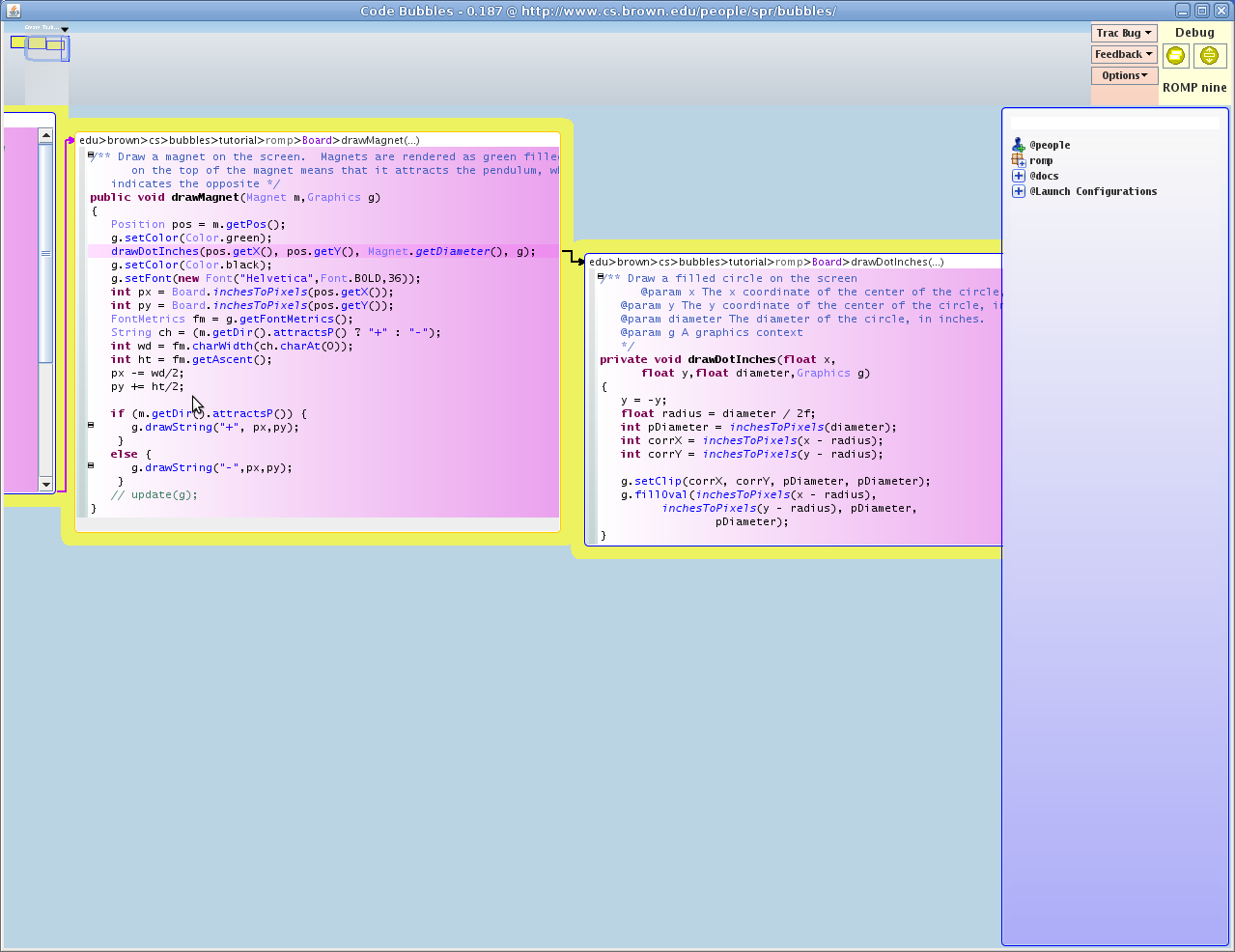Select the @Launch Configurations row label
This screenshot has height=952, width=1235.
[x=1093, y=191]
